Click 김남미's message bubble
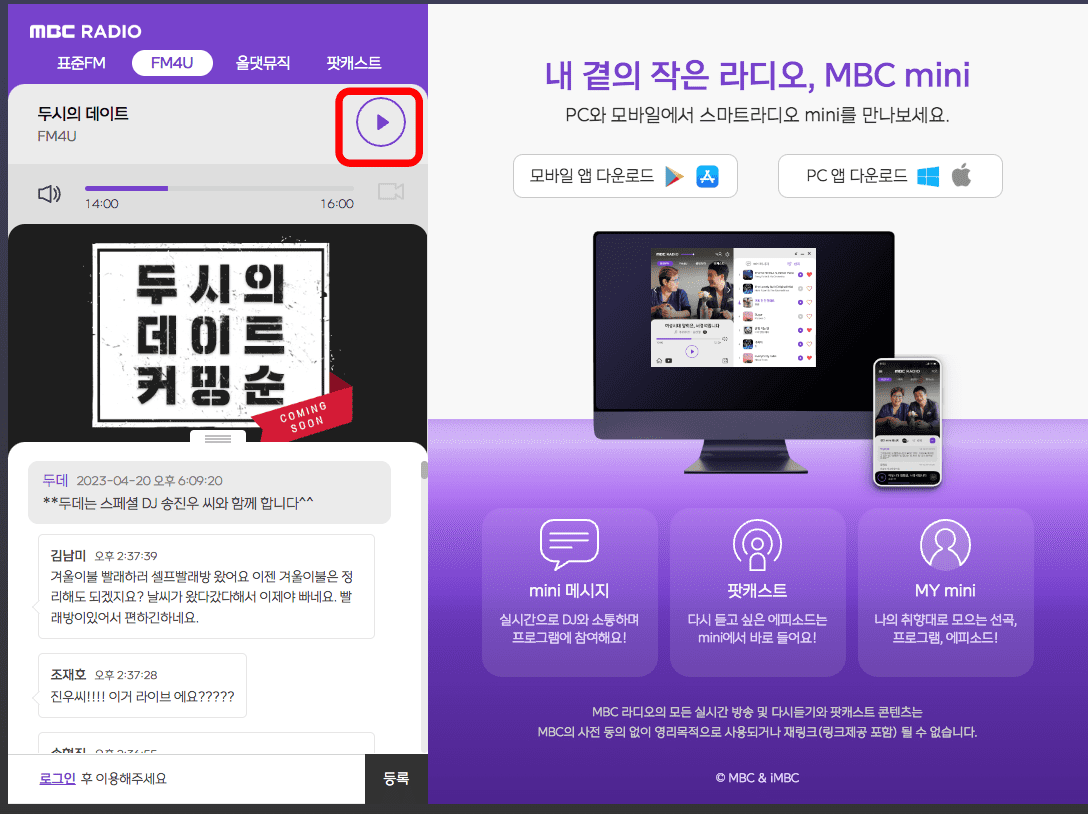 (206, 586)
